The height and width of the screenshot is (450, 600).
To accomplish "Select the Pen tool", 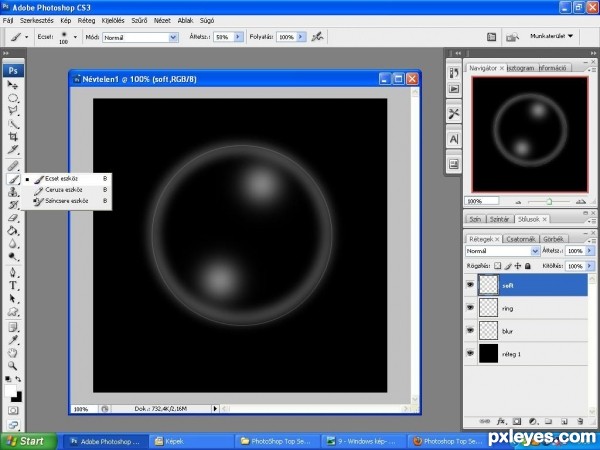I will (x=13, y=272).
